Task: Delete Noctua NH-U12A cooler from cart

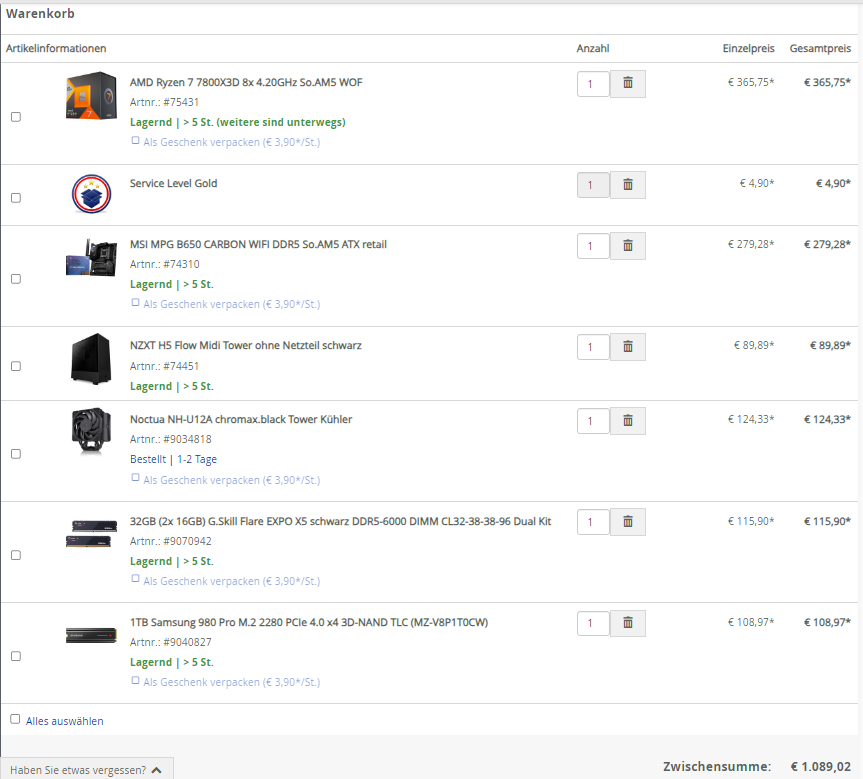Action: (x=627, y=421)
